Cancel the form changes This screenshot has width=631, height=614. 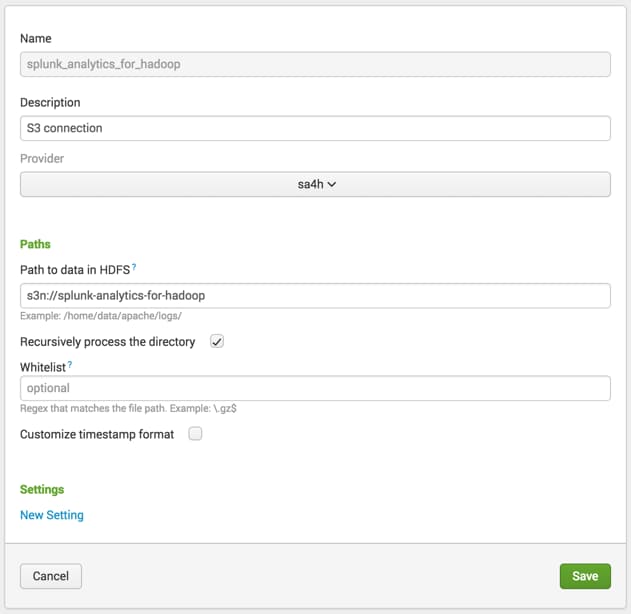(x=51, y=576)
